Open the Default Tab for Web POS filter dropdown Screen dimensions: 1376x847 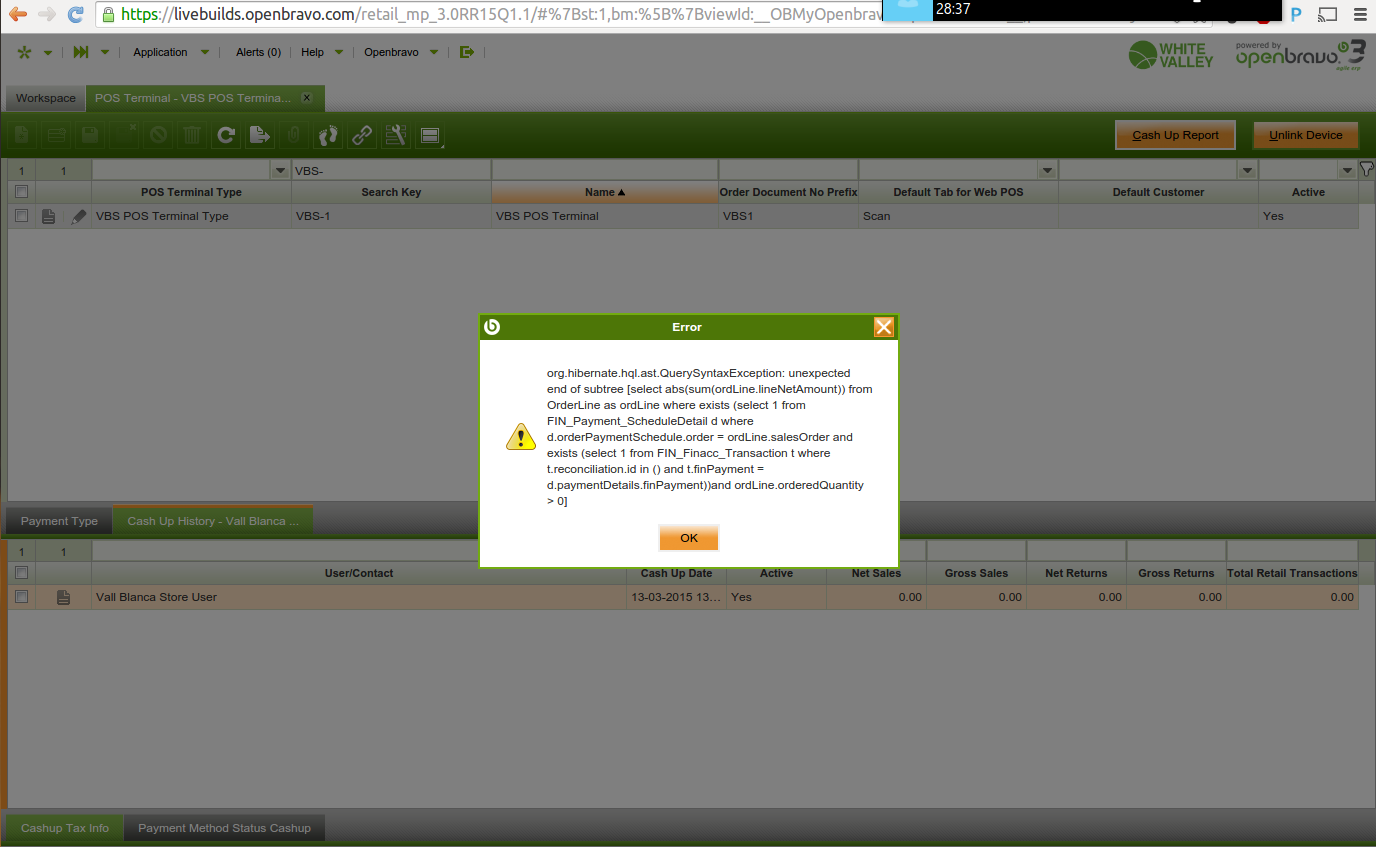tap(1047, 171)
